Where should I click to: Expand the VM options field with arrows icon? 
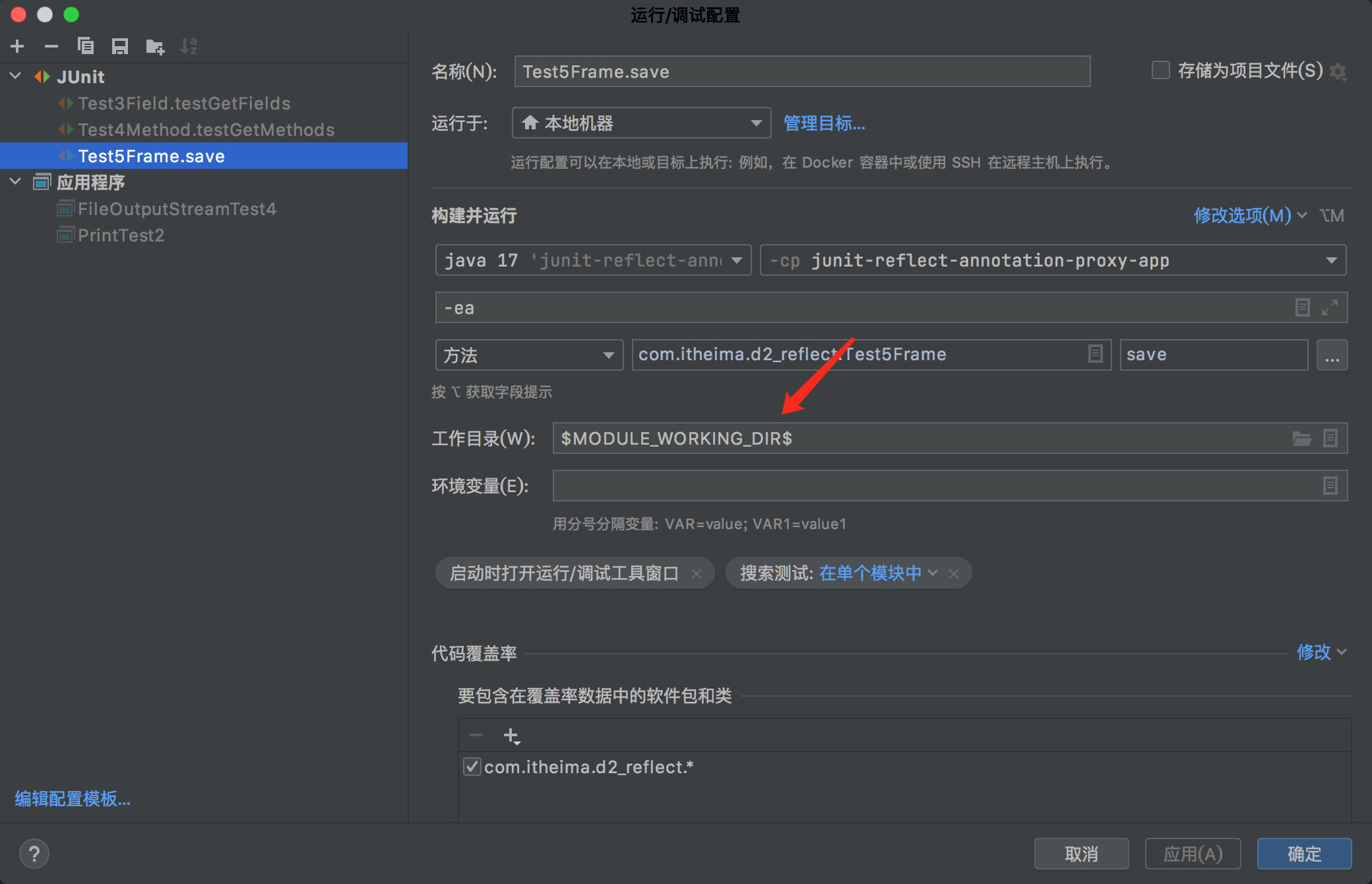click(x=1330, y=307)
